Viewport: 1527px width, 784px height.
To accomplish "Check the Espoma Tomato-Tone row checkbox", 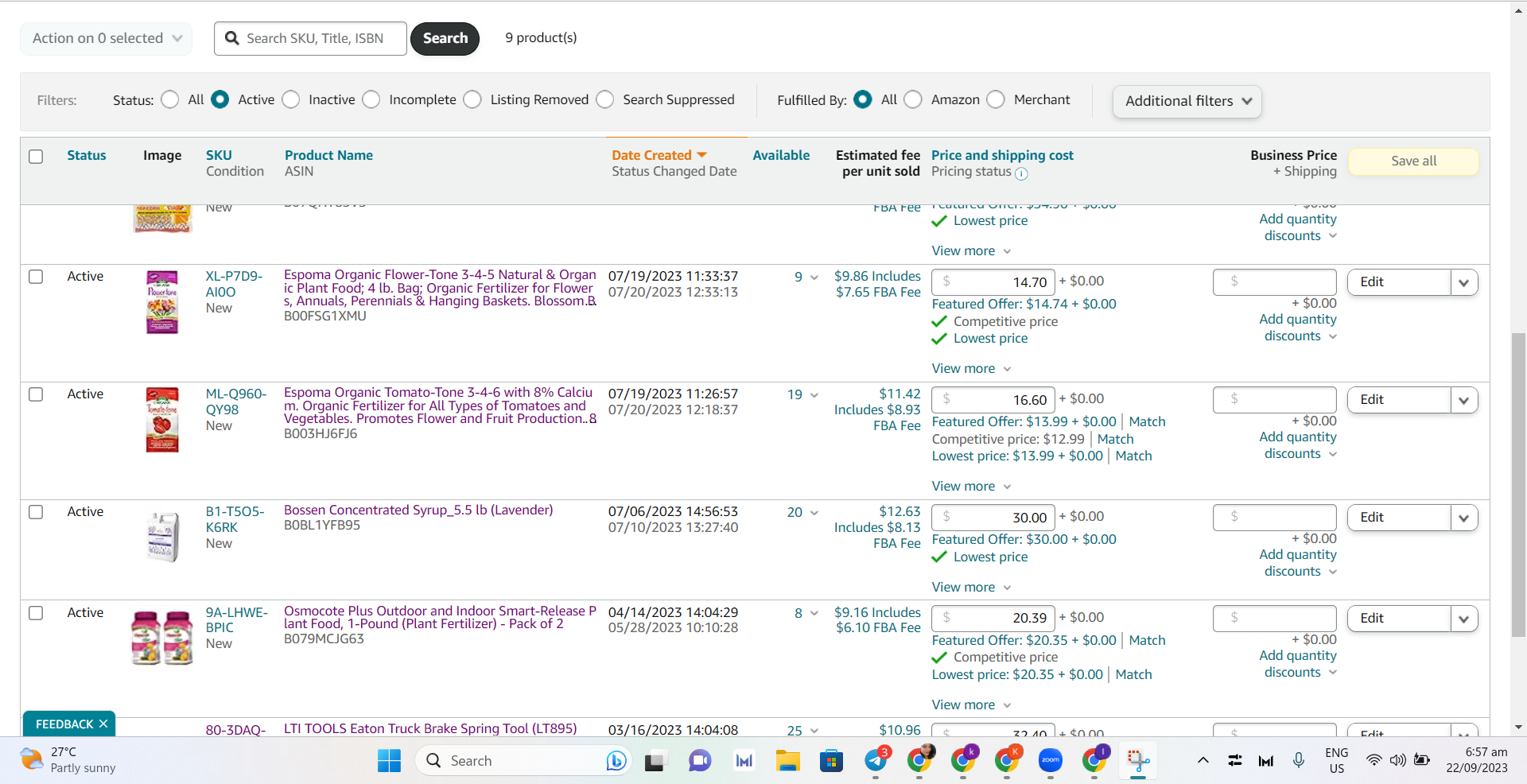I will 36,394.
